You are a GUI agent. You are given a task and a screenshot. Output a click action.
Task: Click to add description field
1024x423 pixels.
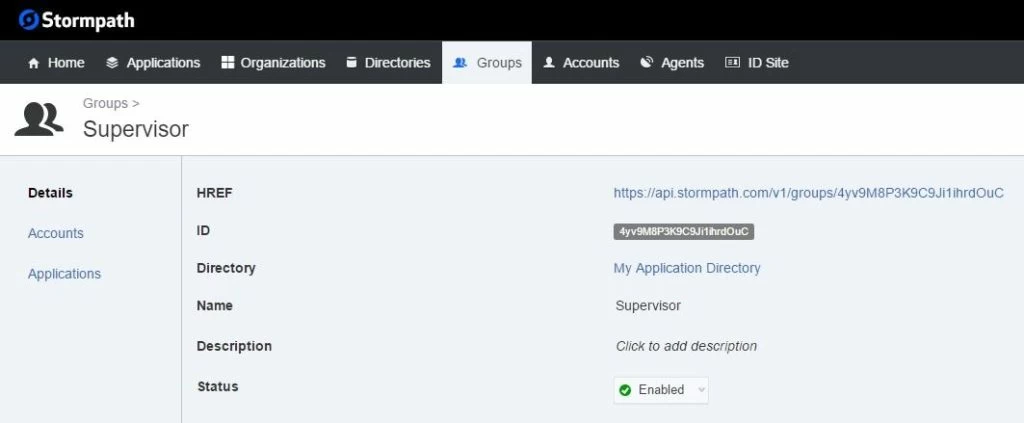click(686, 346)
